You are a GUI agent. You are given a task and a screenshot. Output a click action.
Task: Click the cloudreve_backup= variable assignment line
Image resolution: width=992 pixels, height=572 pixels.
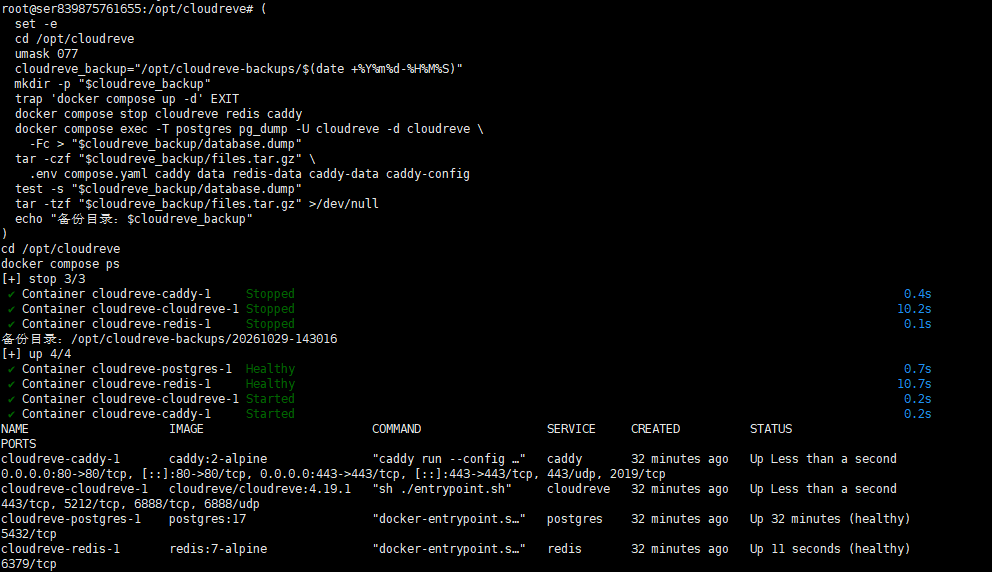[x=239, y=69]
